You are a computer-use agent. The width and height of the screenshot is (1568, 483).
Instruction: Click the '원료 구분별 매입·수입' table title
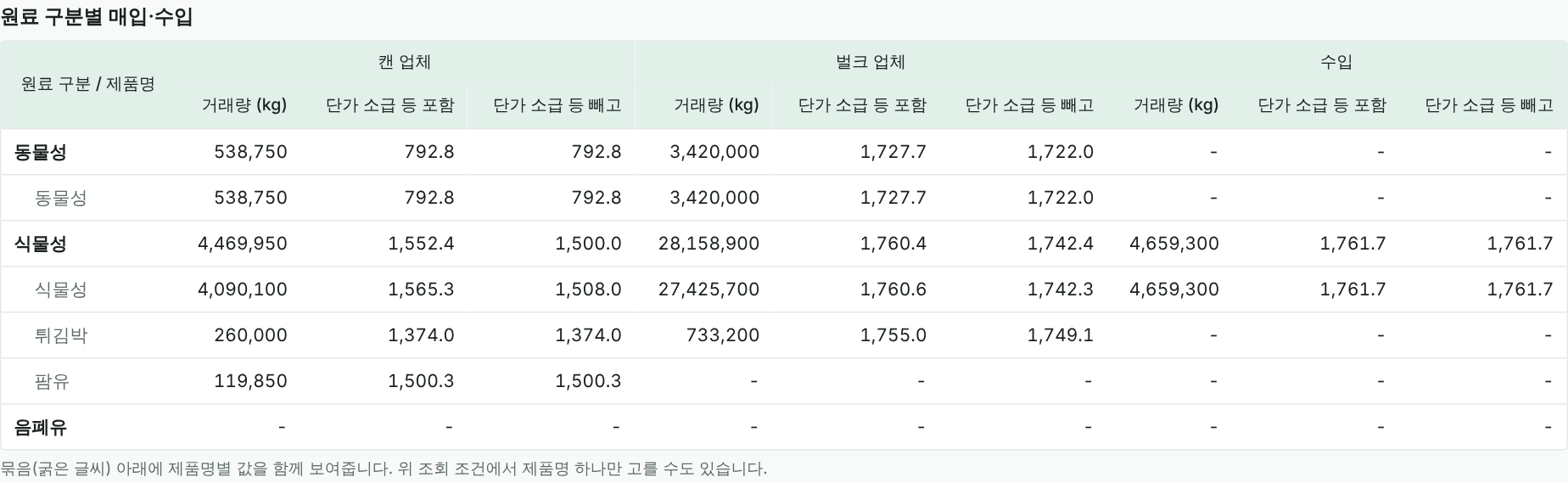click(x=97, y=17)
